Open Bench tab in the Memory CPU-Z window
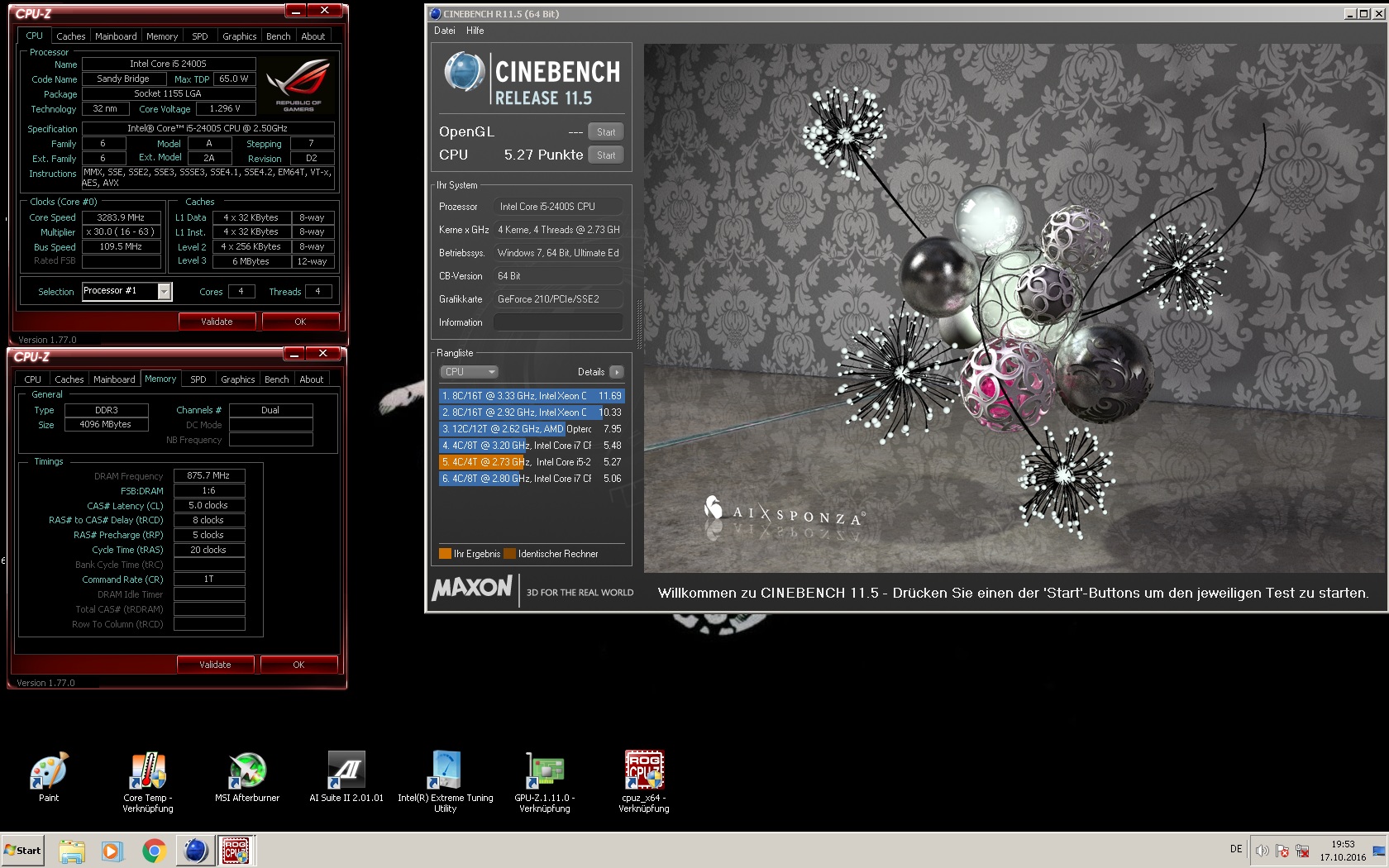This screenshot has height=868, width=1389. point(277,379)
